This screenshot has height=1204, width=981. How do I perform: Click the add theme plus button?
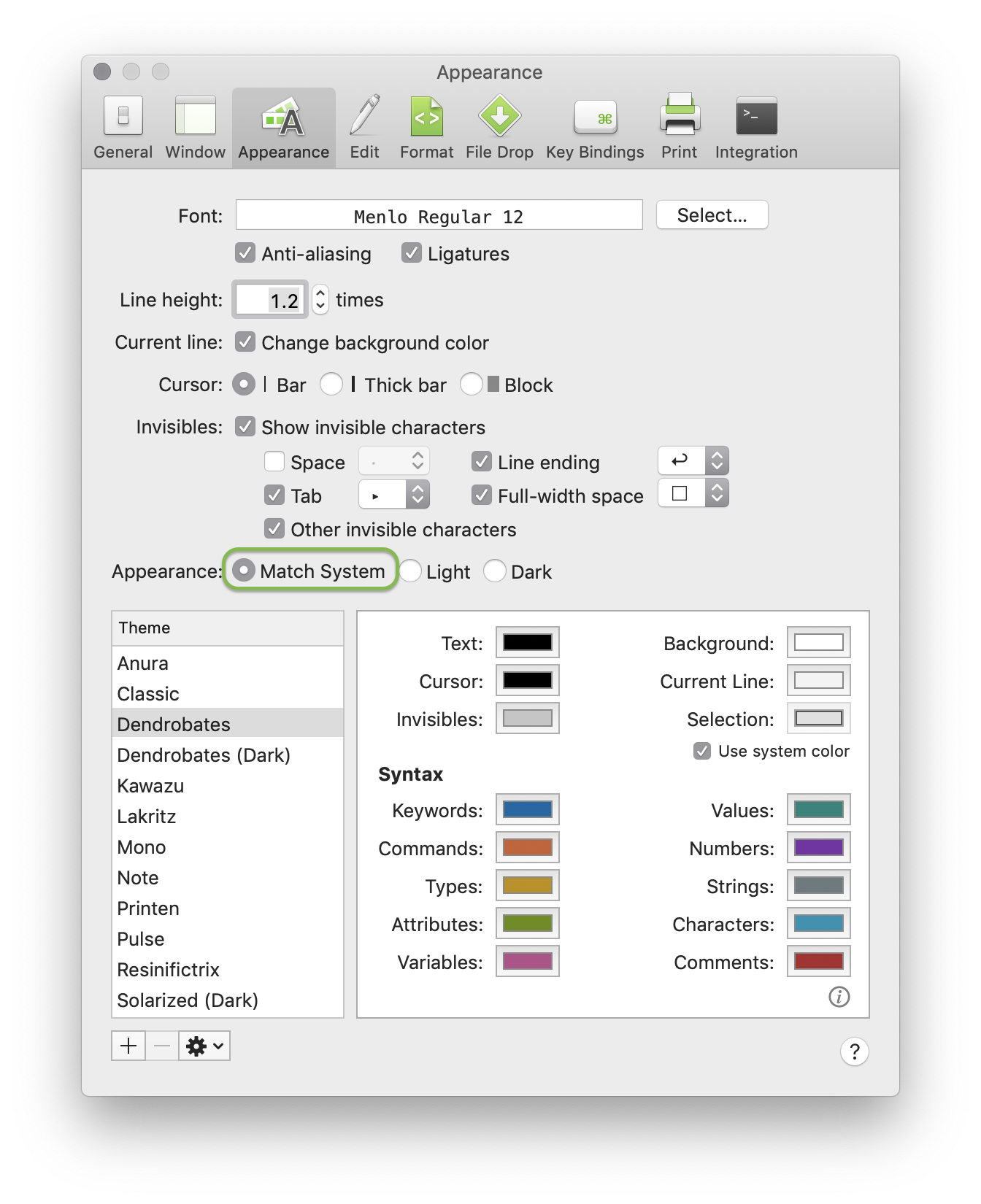[128, 1046]
